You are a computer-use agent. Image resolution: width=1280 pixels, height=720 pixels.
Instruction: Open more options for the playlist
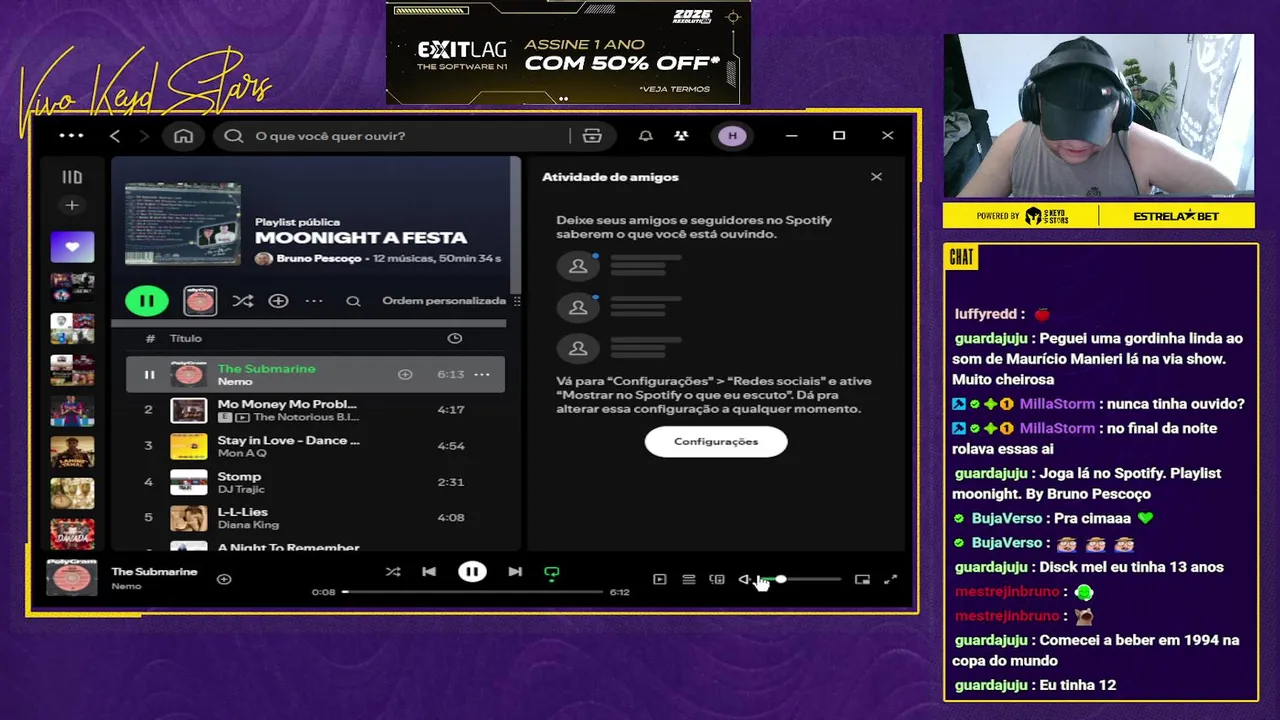point(314,300)
